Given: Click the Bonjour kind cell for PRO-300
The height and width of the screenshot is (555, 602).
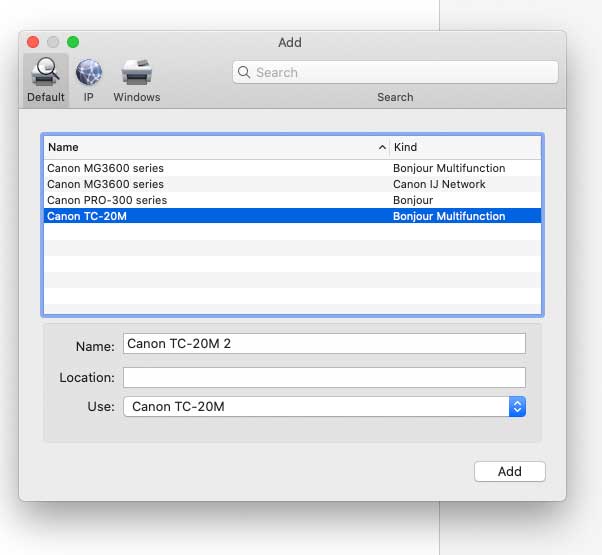Looking at the screenshot, I should click(413, 200).
